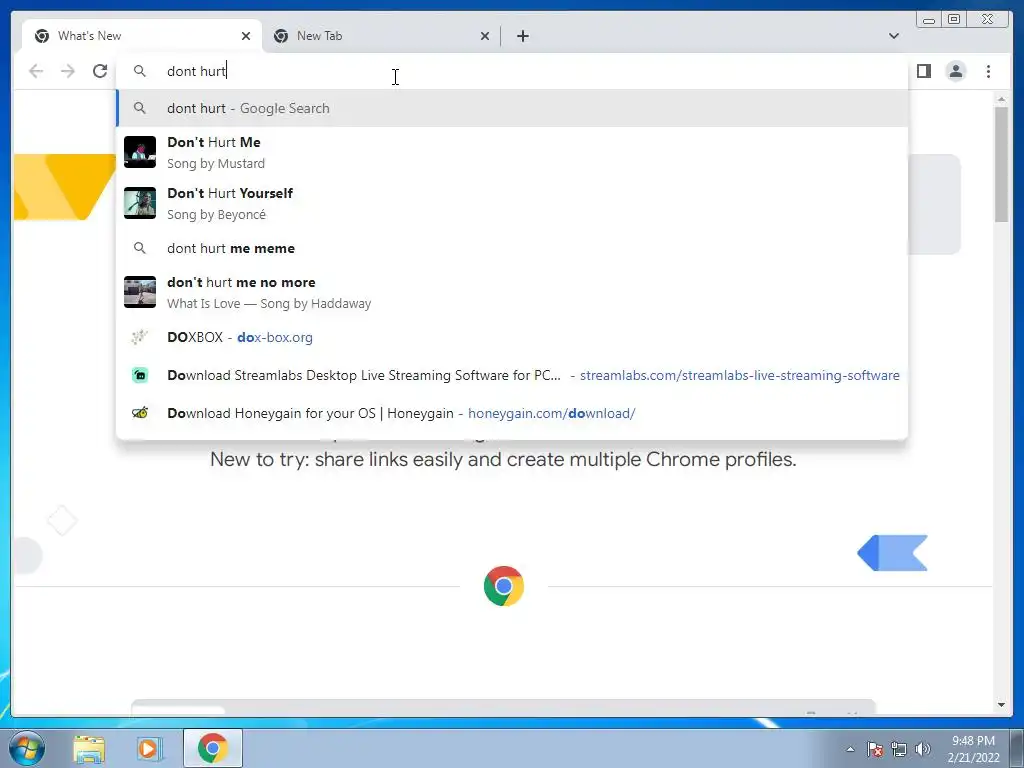Open the side panel icon in toolbar
1024x768 pixels.
coord(923,71)
